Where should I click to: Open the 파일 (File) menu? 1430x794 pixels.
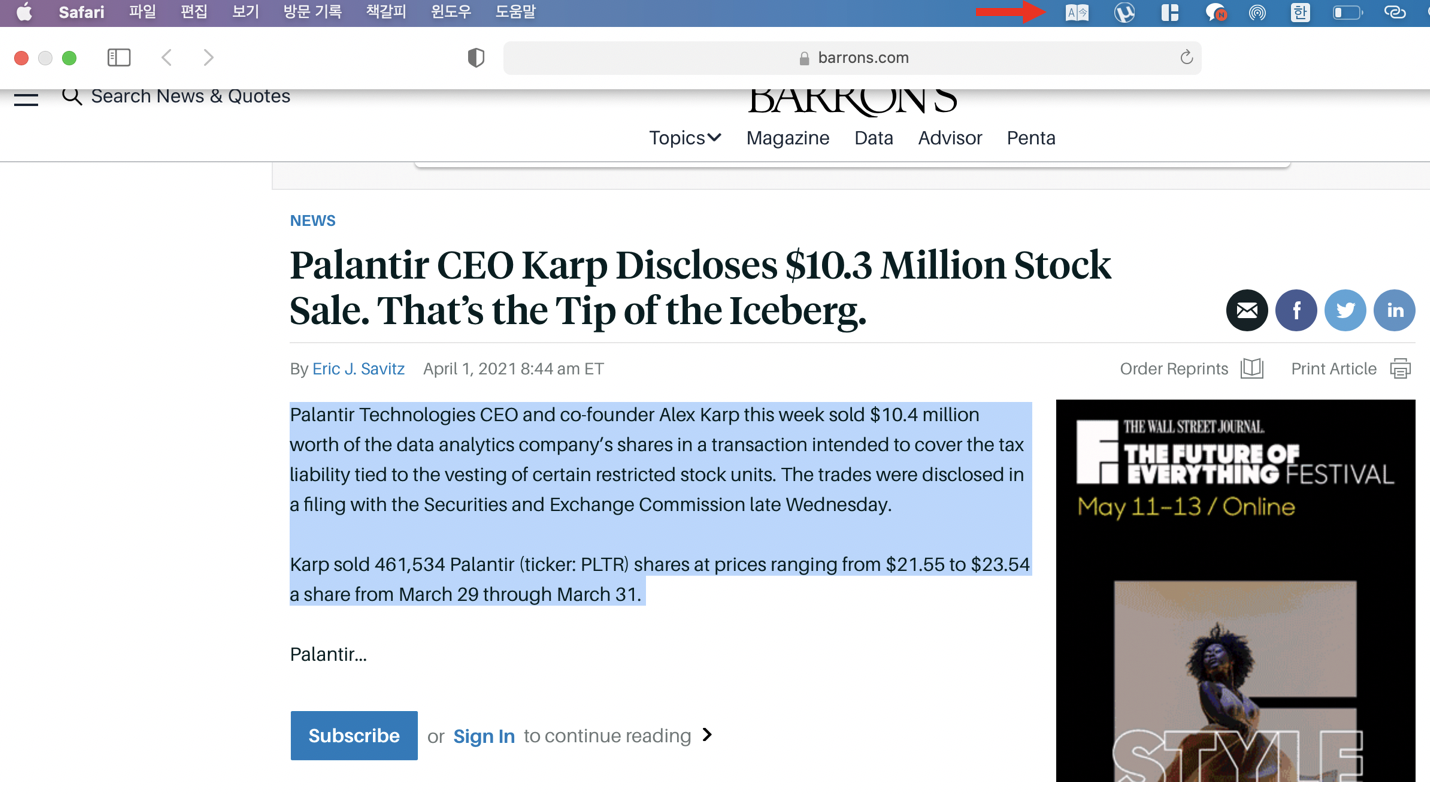(x=142, y=13)
